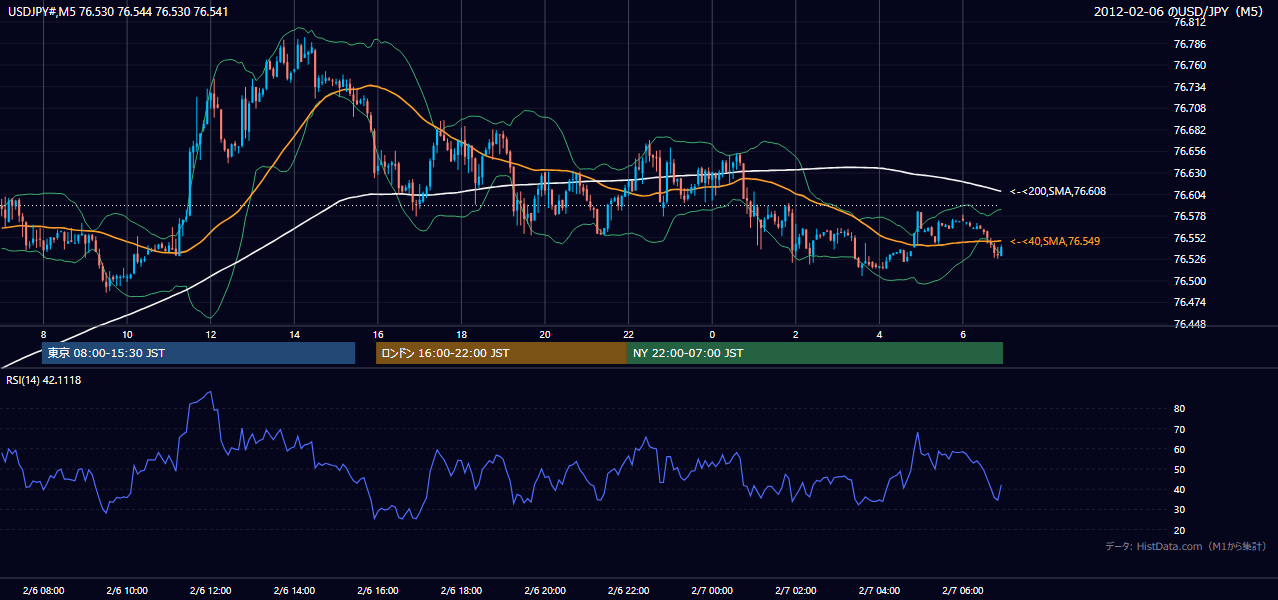This screenshot has width=1278, height=600.
Task: Select the 200 SMA label 76.608
Action: coord(1058,191)
